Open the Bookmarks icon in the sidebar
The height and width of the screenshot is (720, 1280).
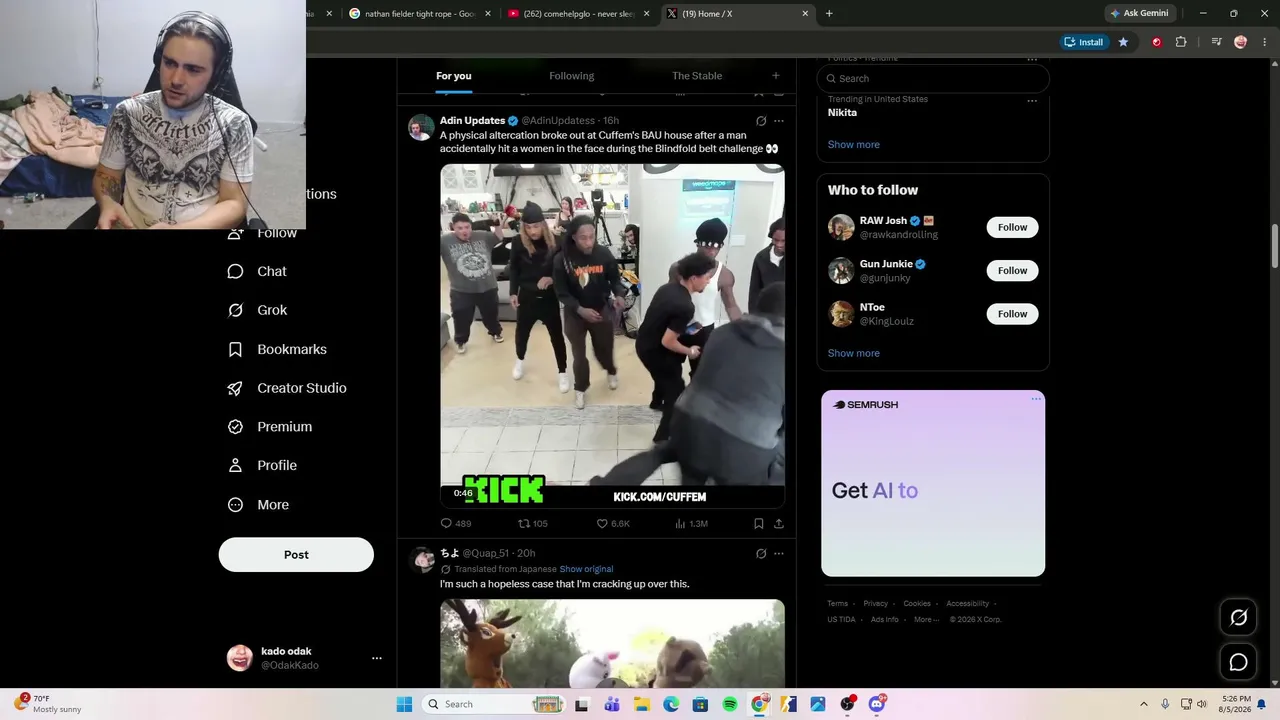[x=235, y=349]
